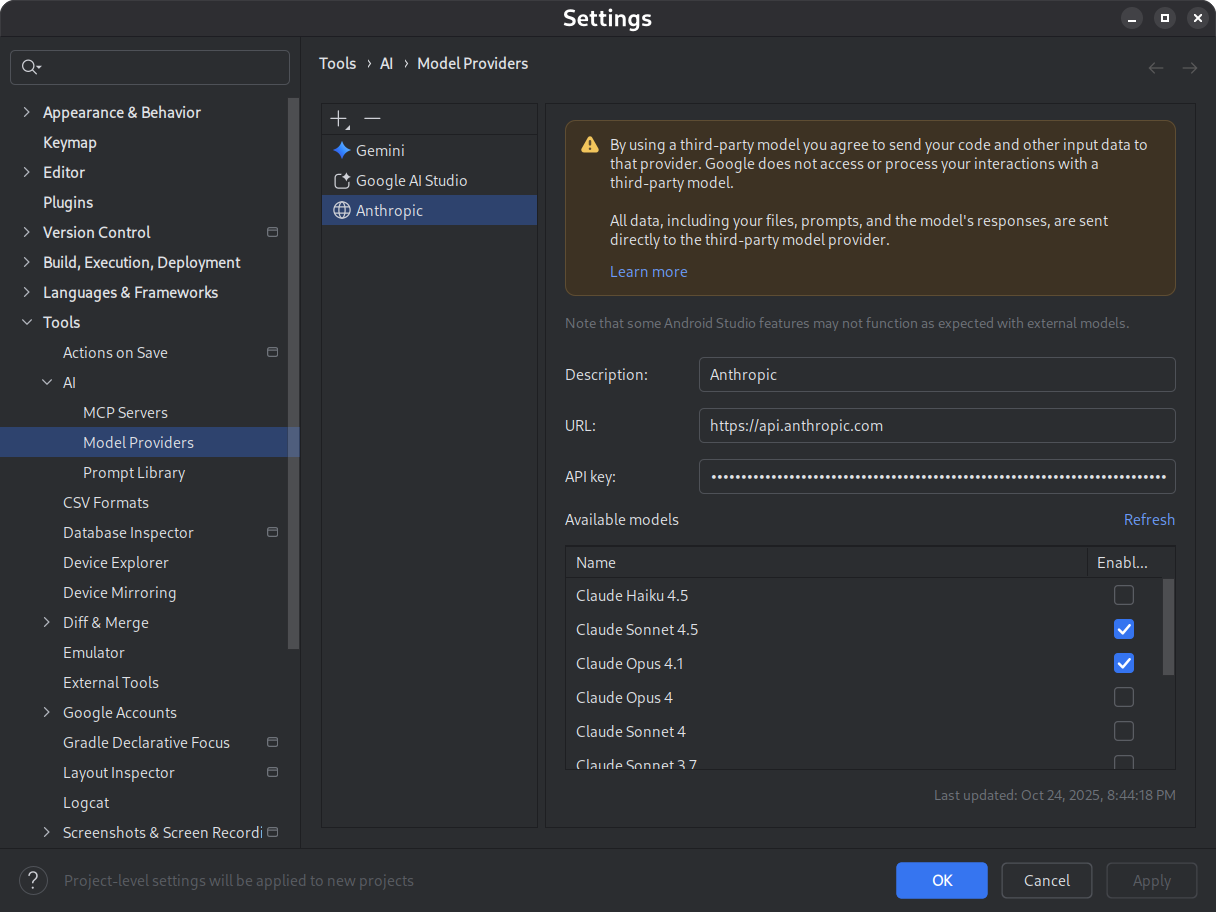The width and height of the screenshot is (1216, 912).
Task: Click the warning triangle in the notice banner
Action: click(x=589, y=144)
